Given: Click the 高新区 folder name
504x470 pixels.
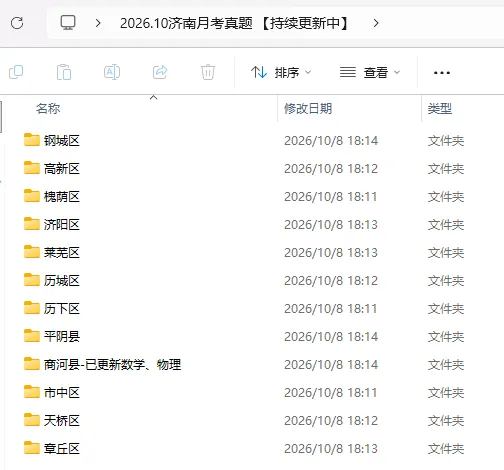Looking at the screenshot, I should 62,169.
